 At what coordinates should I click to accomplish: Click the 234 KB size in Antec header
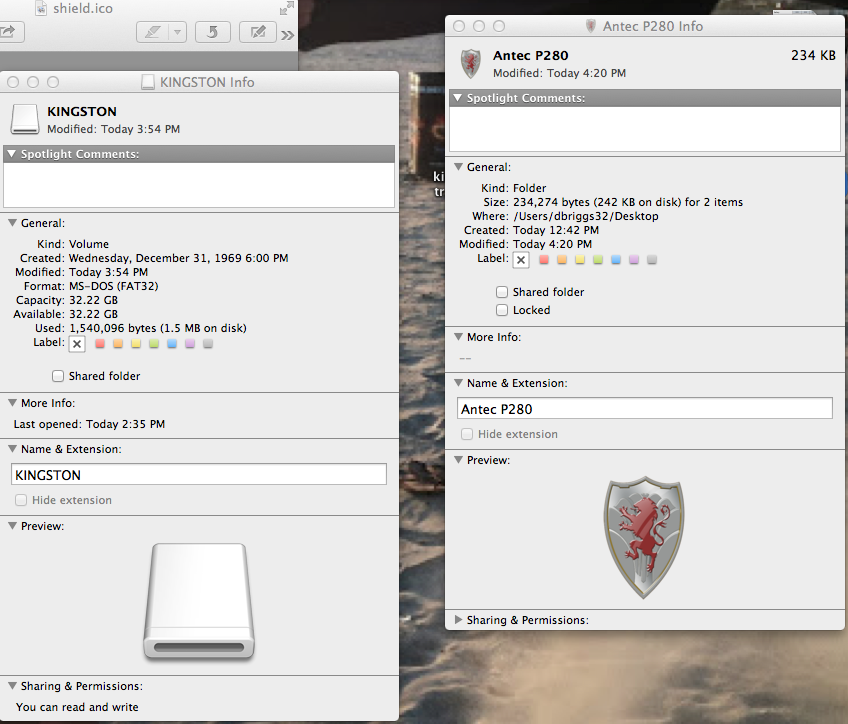tap(813, 55)
